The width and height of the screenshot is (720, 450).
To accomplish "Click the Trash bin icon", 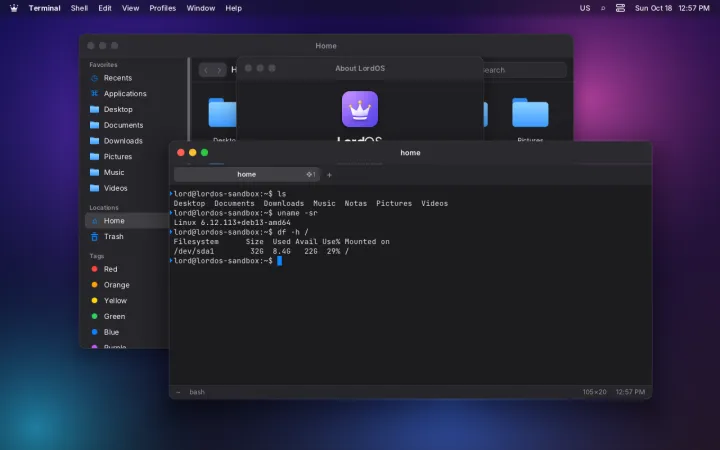I will tap(94, 236).
